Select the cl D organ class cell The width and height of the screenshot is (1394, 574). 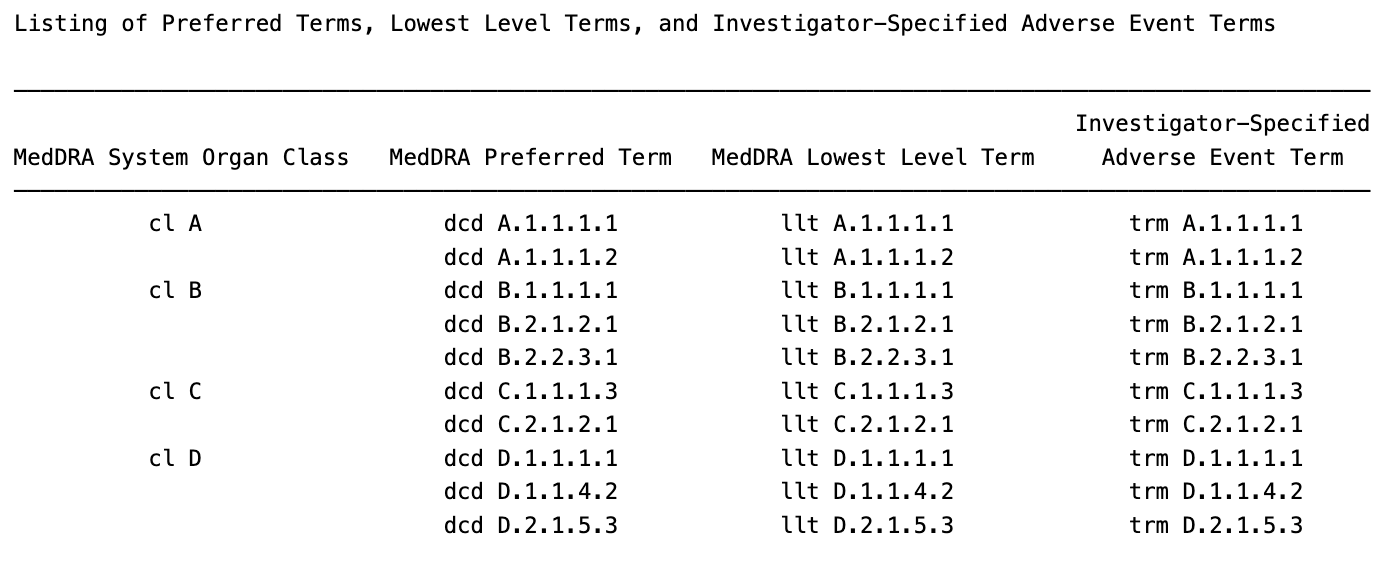tap(175, 458)
